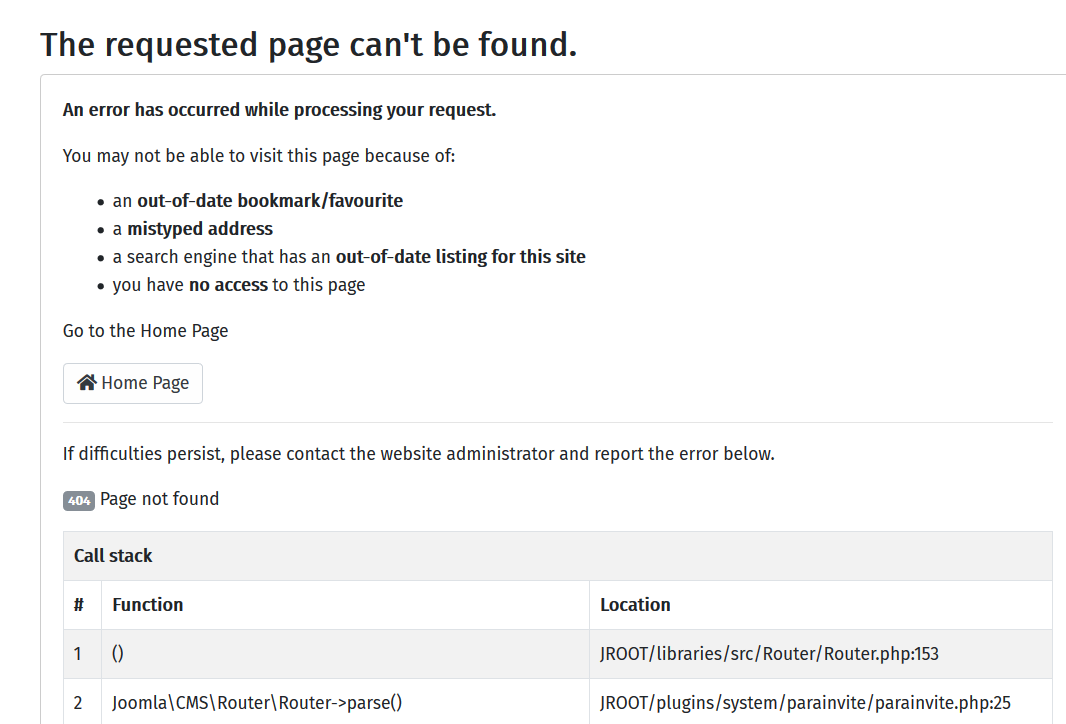
Task: Click the 'If difficulties persist' paragraph
Action: coord(419,454)
